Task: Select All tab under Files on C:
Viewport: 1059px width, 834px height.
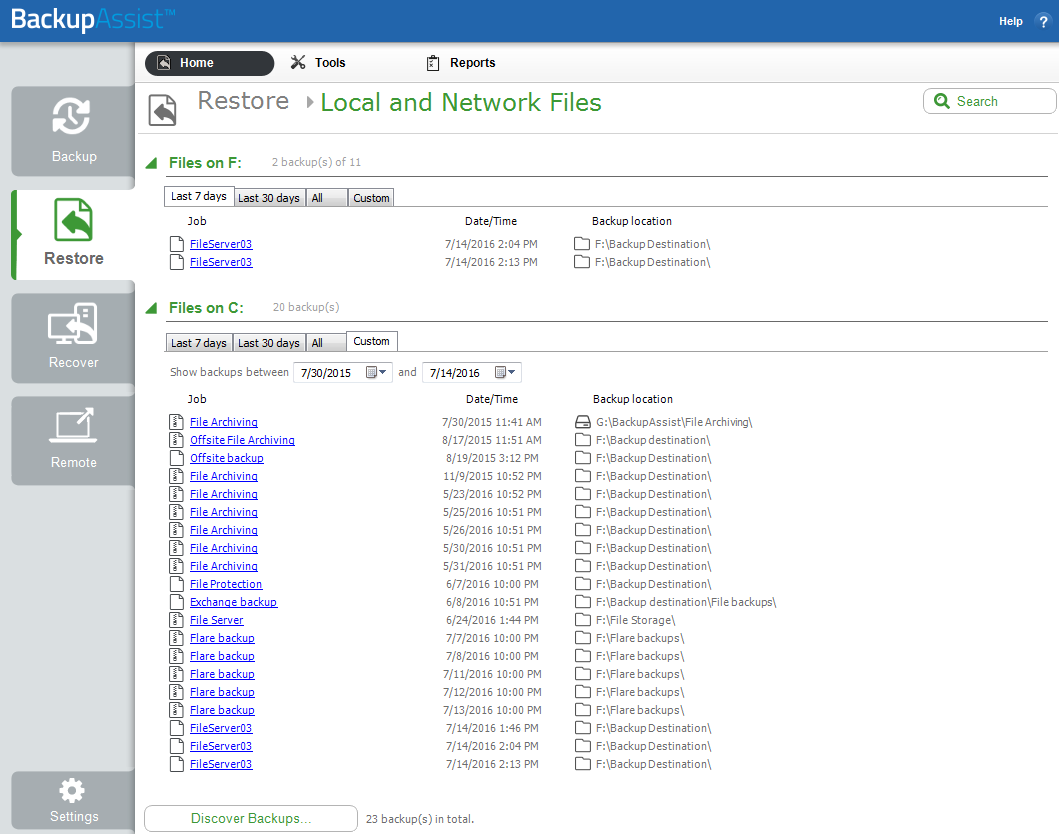Action: [x=326, y=343]
